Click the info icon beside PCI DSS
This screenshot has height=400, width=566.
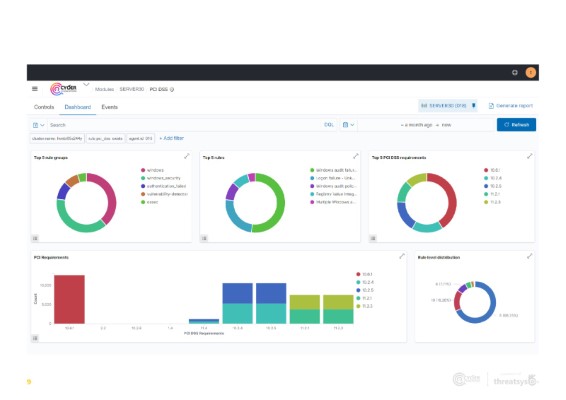(172, 90)
